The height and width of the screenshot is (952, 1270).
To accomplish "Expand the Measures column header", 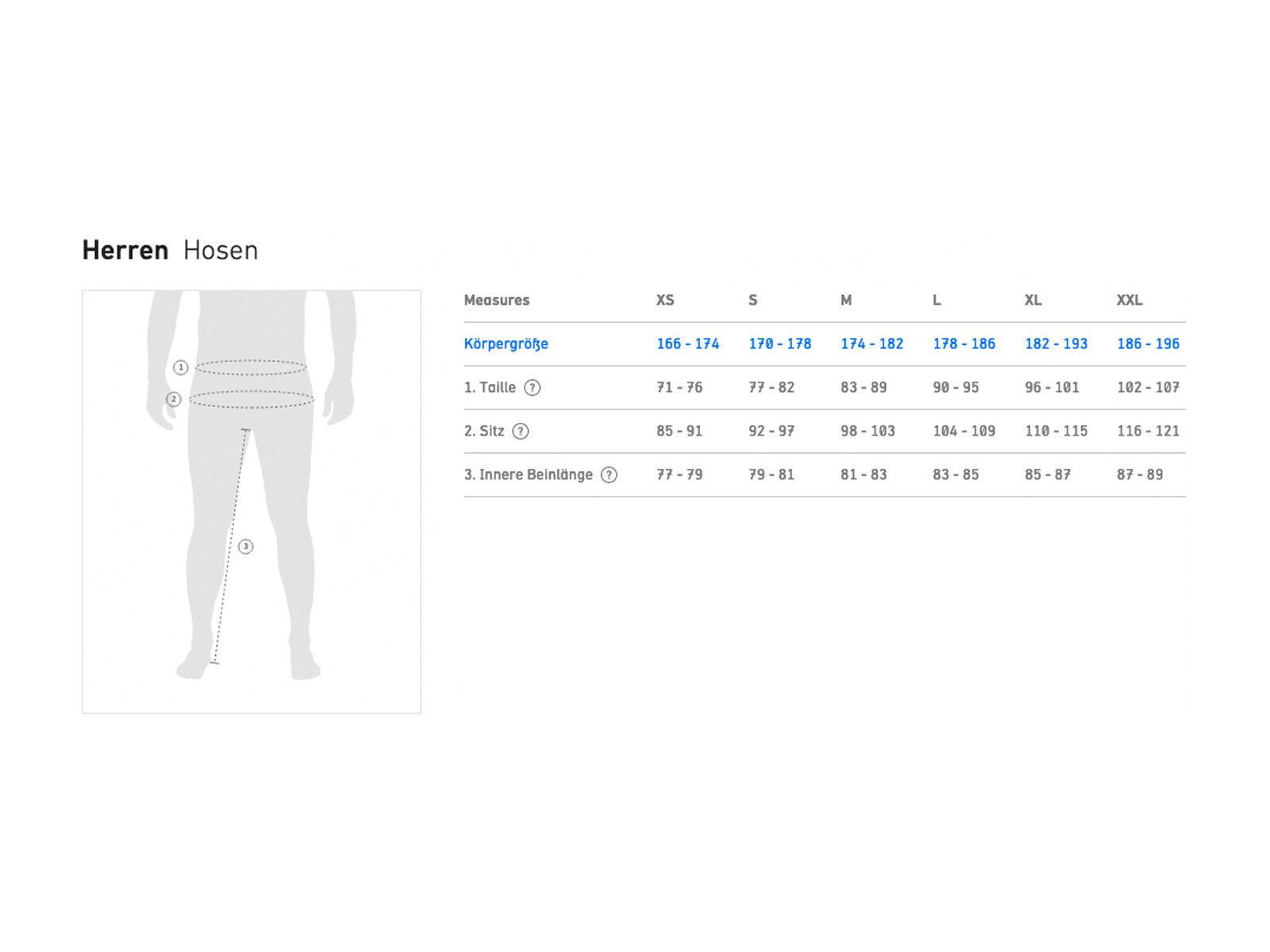I will (x=497, y=300).
